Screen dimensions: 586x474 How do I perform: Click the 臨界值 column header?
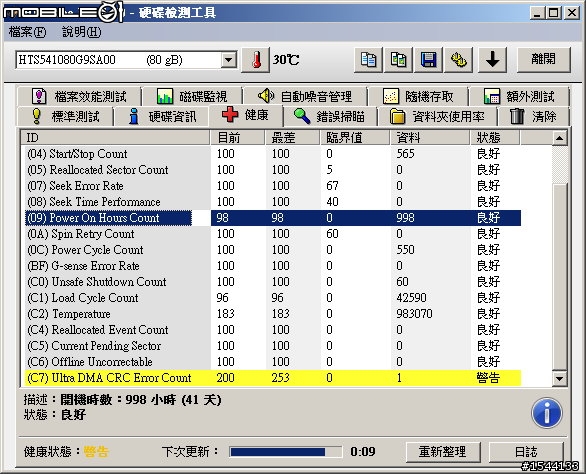(x=355, y=138)
